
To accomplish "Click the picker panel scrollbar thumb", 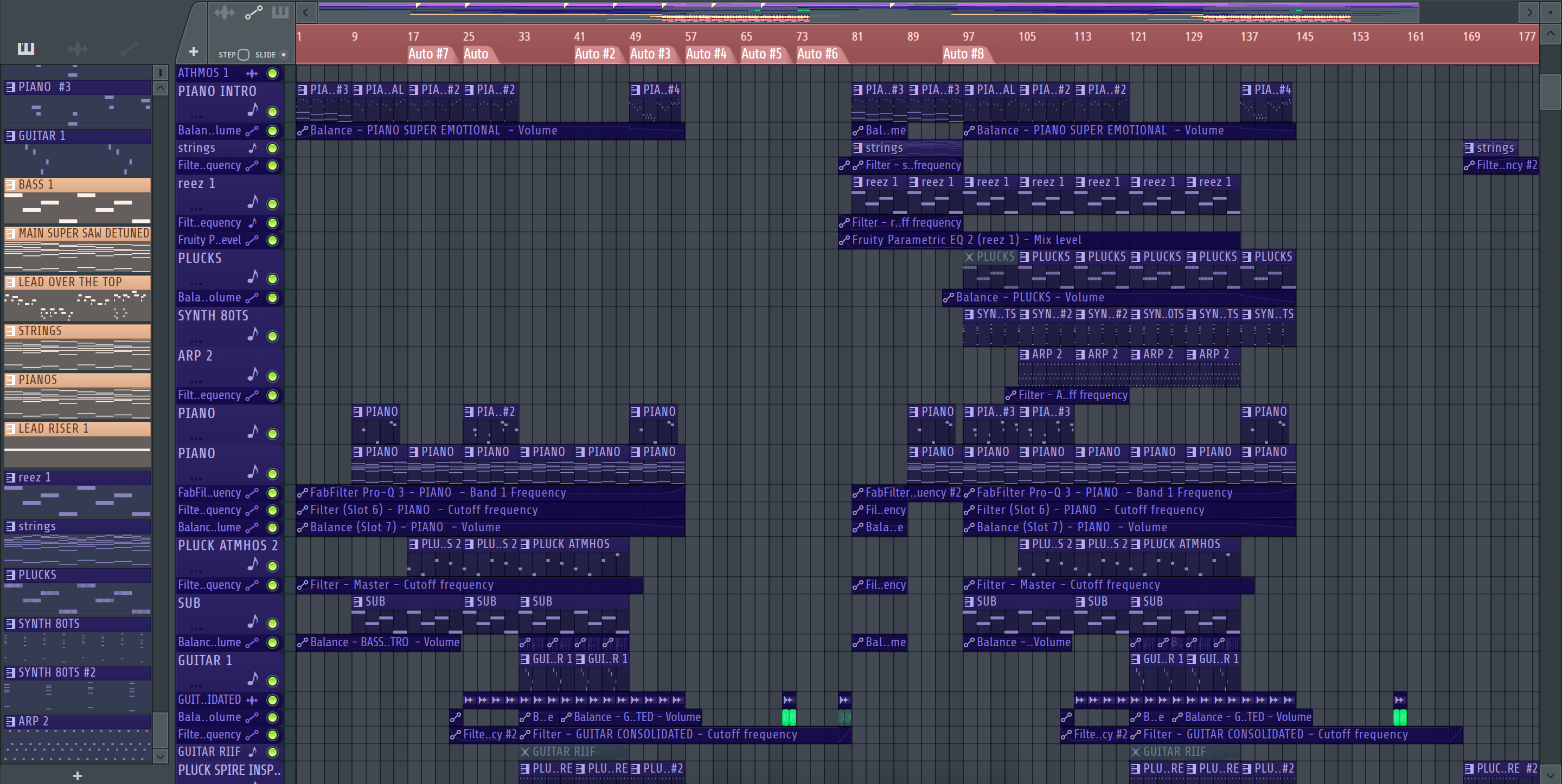I will 160,729.
